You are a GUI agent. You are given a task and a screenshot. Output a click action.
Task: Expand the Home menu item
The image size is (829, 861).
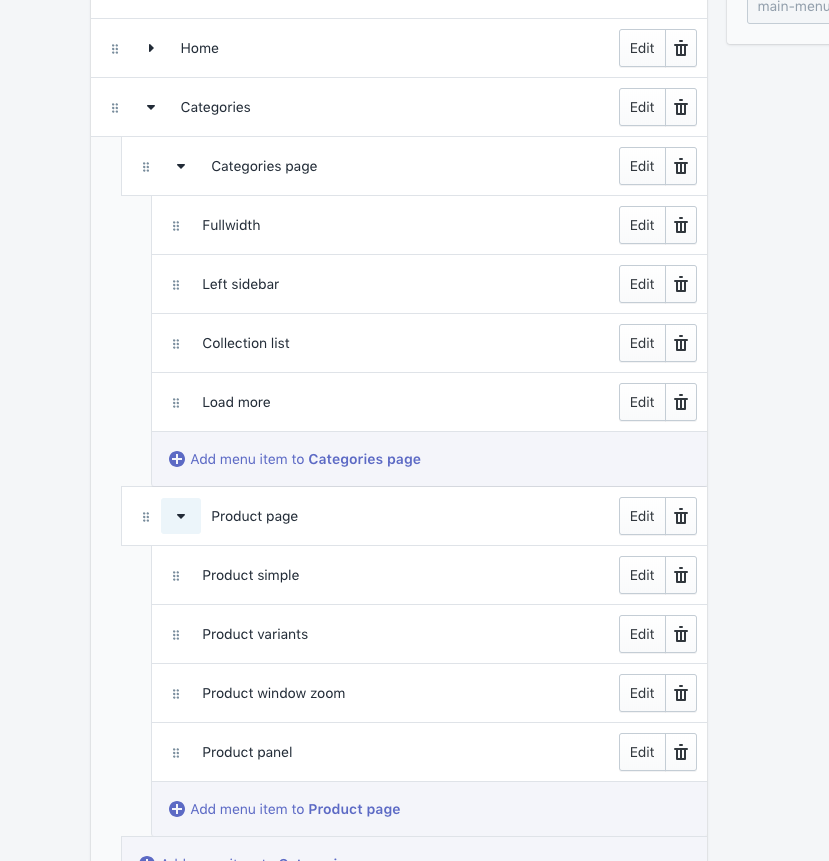(x=151, y=48)
